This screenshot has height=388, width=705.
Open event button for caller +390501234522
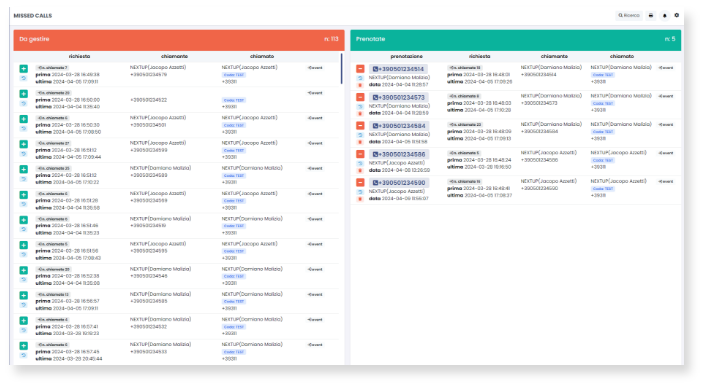pos(315,93)
